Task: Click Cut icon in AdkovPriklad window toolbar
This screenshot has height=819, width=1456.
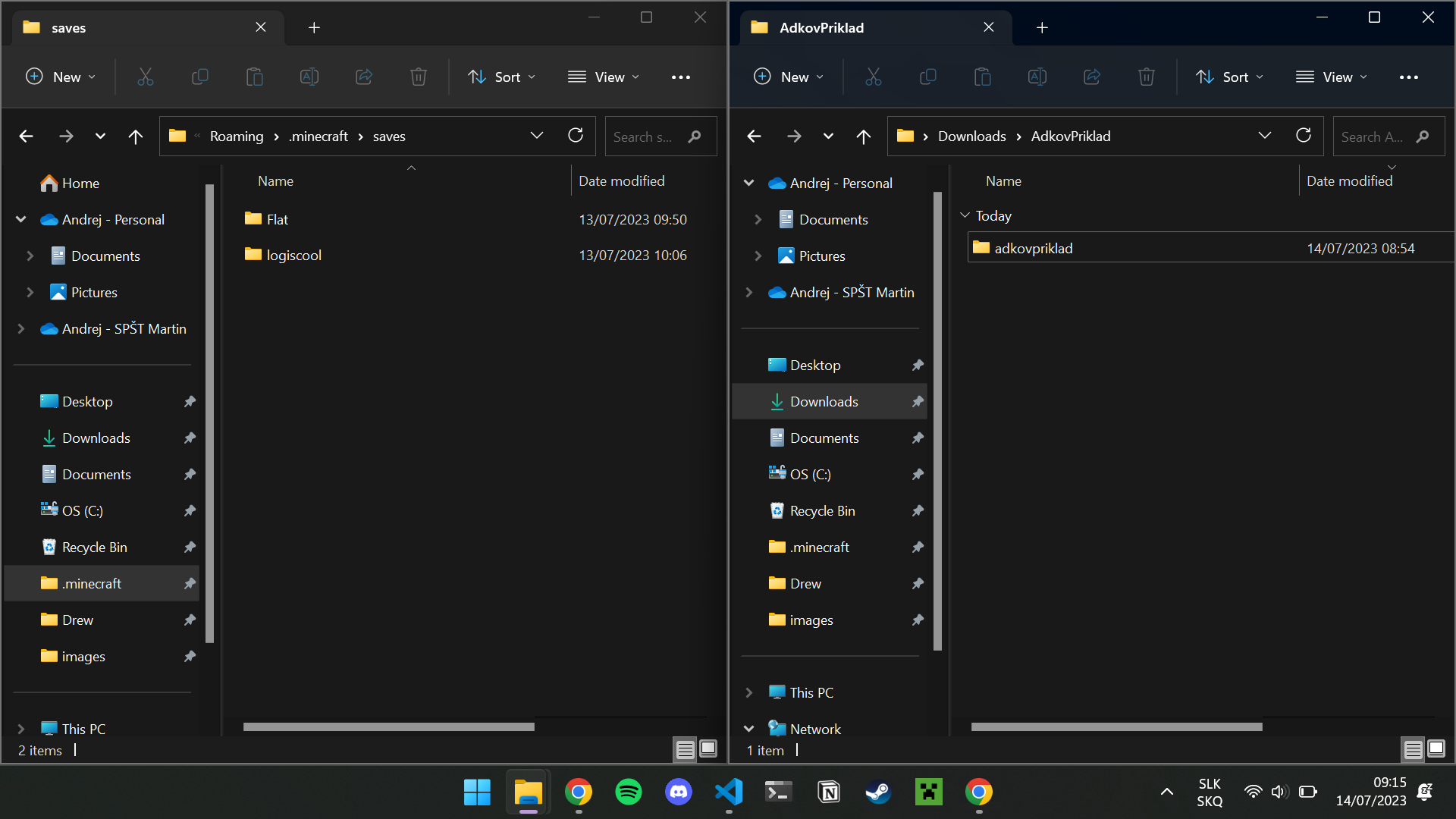Action: (x=873, y=77)
